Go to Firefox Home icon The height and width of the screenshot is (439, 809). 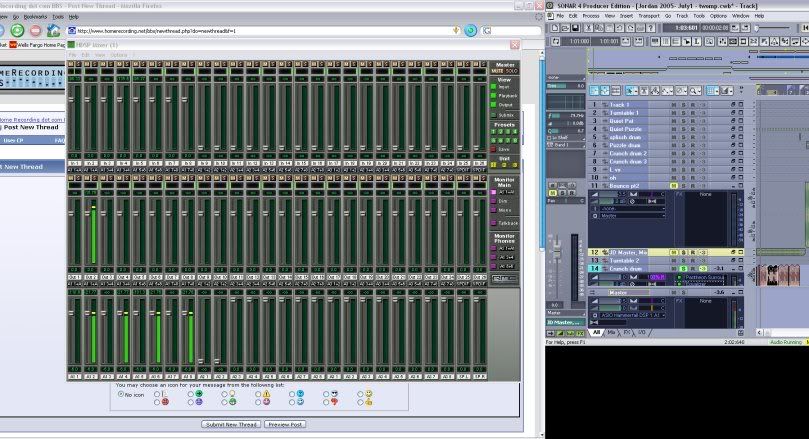53,30
